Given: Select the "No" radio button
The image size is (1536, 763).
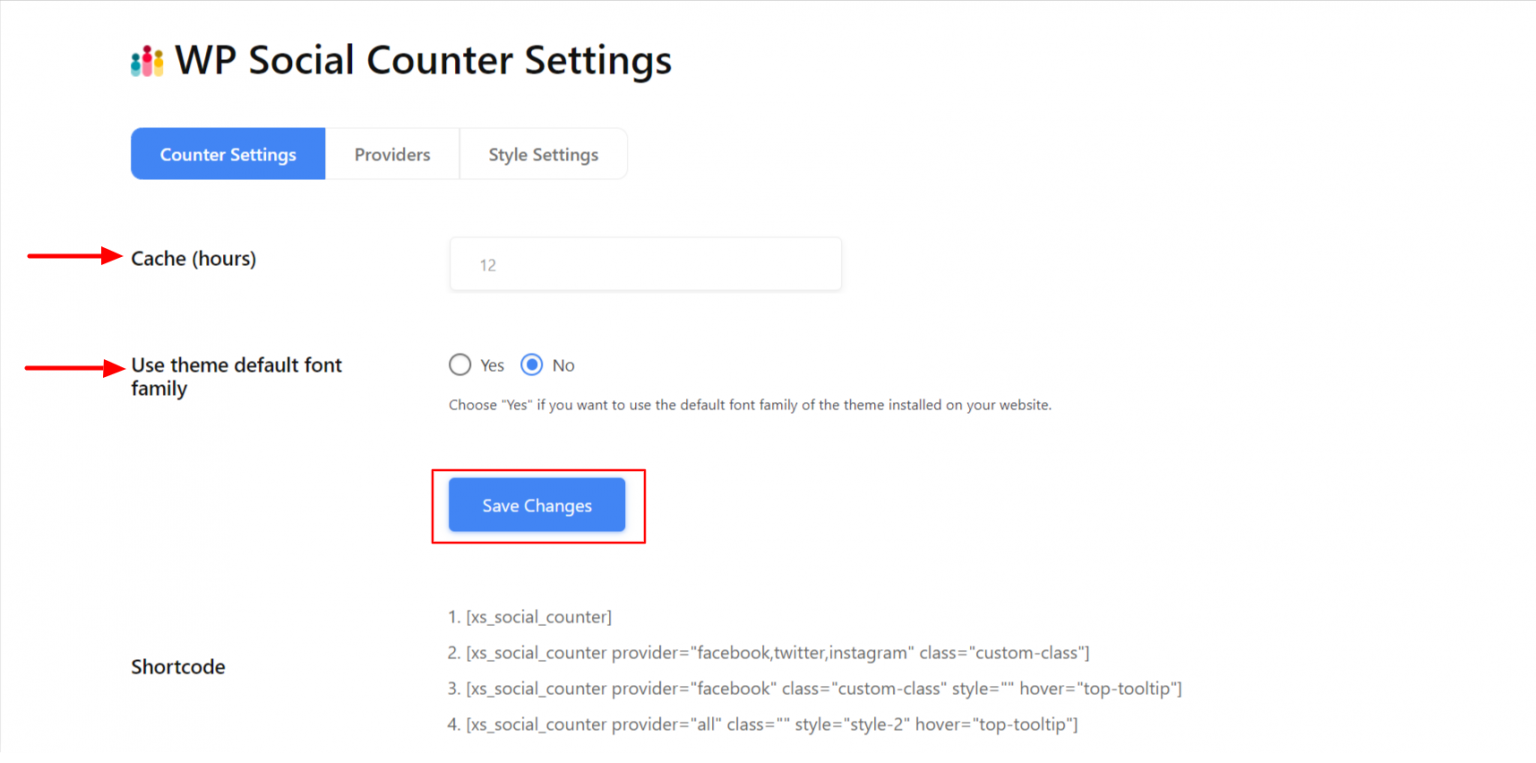Looking at the screenshot, I should (533, 365).
